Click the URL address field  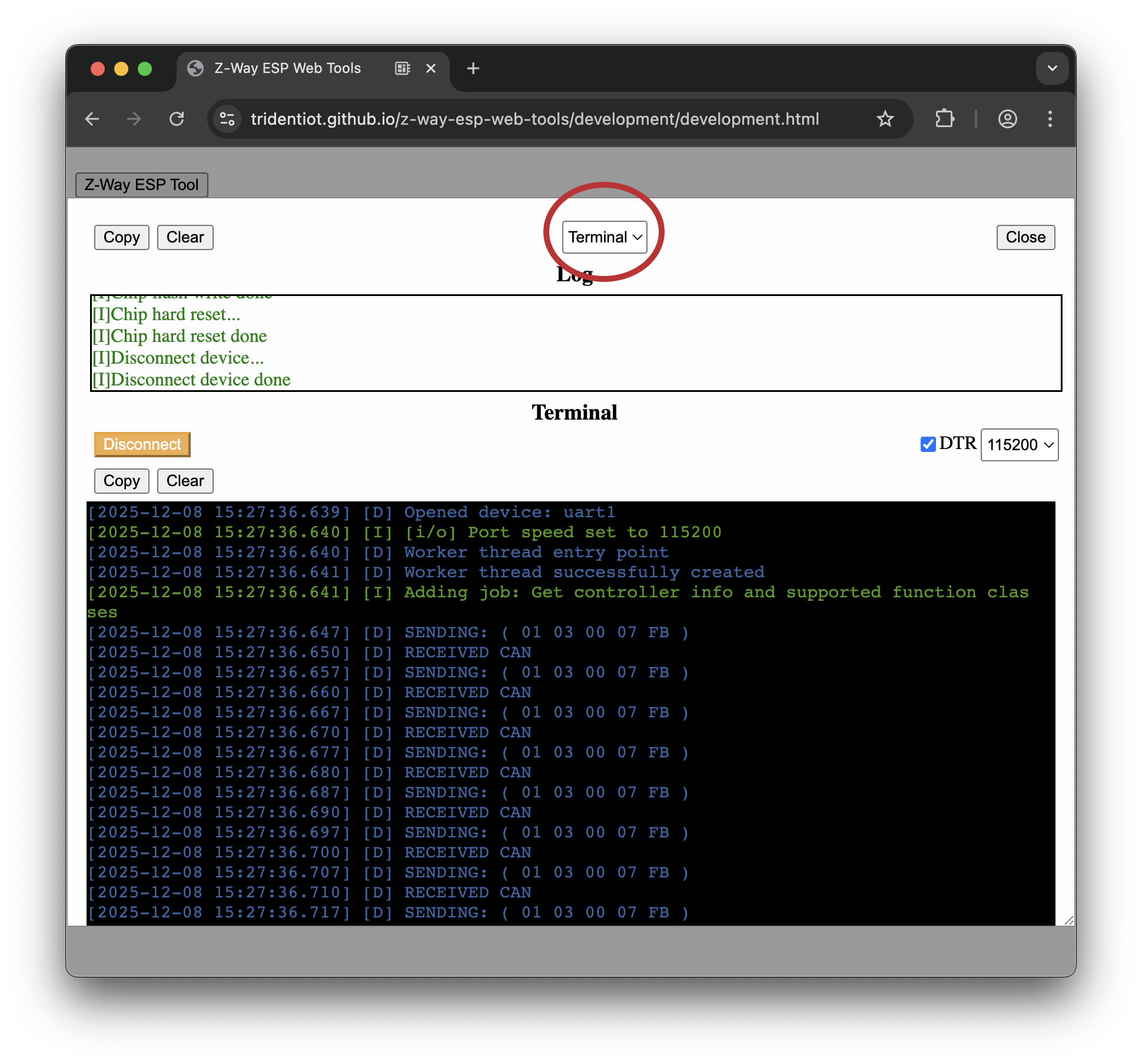[x=535, y=119]
